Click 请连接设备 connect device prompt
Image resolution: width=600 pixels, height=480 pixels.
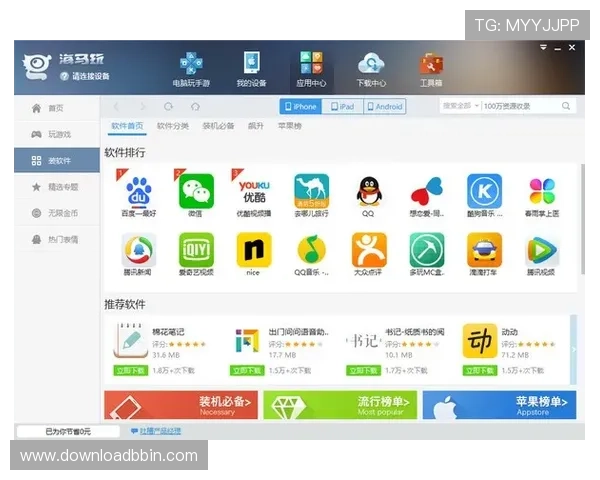(x=85, y=76)
